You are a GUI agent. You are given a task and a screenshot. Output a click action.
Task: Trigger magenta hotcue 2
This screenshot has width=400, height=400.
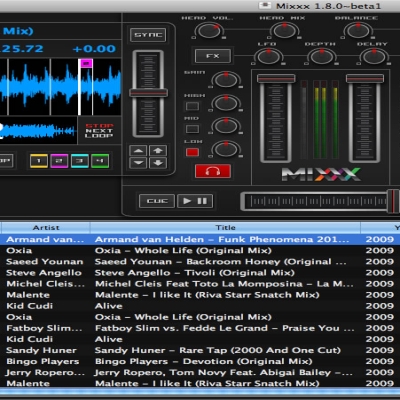pos(59,161)
